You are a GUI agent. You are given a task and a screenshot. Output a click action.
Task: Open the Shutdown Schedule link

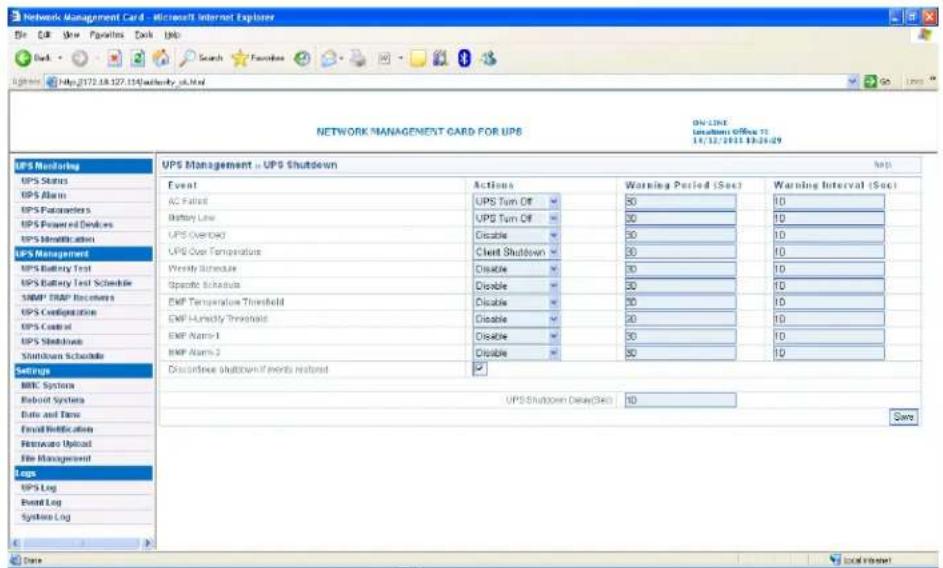(x=63, y=356)
